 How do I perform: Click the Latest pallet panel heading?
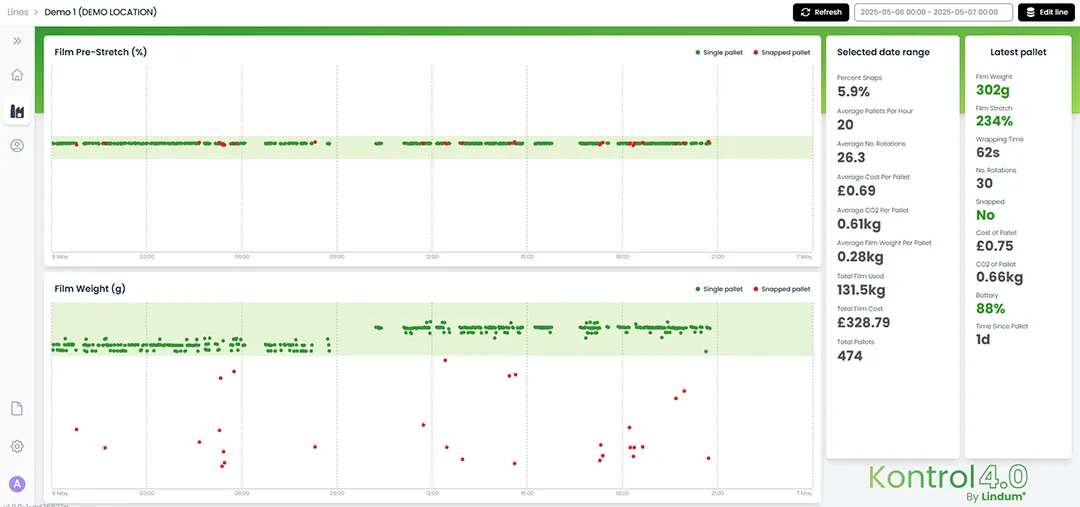[1018, 52]
